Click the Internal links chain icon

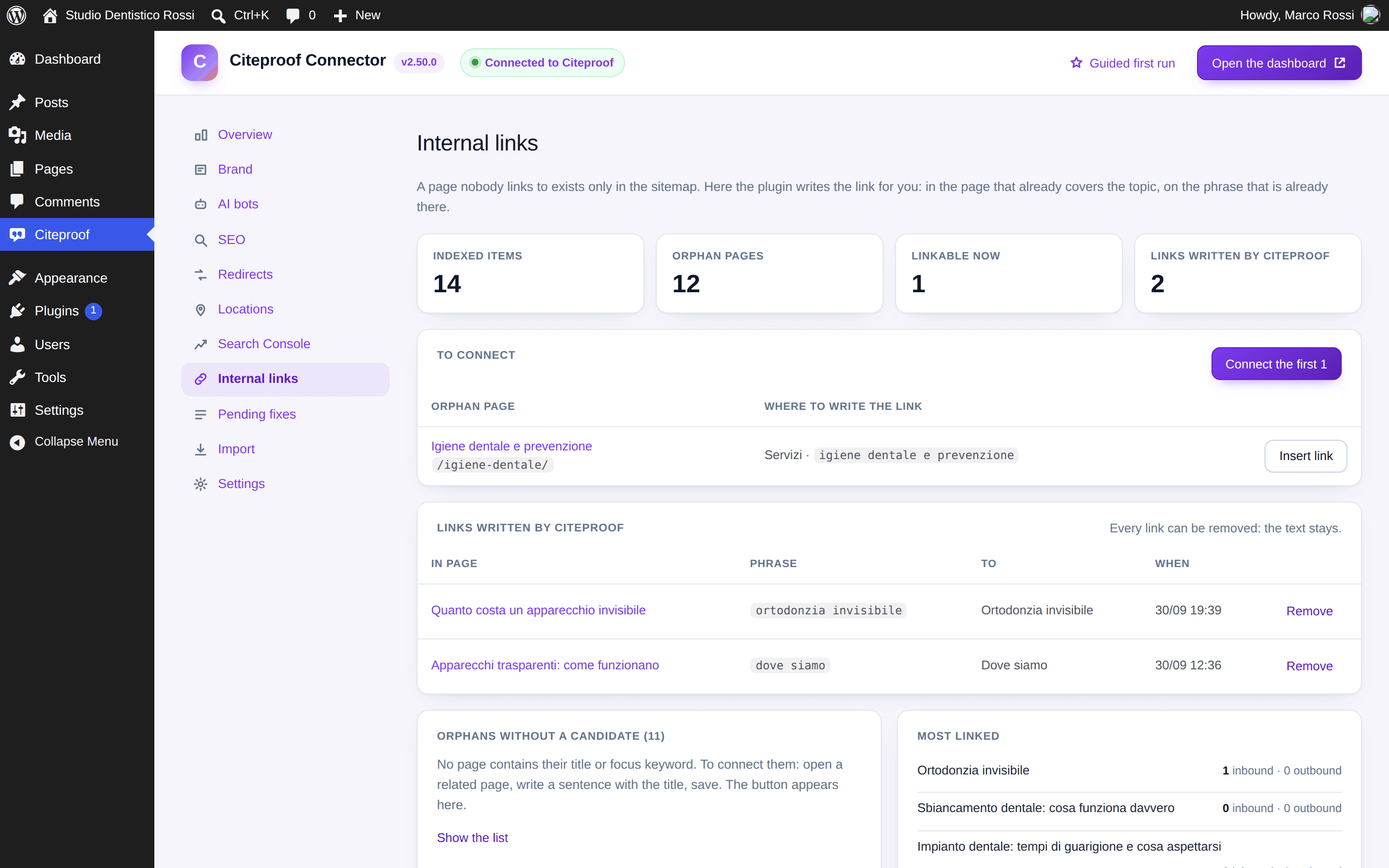[x=200, y=379]
